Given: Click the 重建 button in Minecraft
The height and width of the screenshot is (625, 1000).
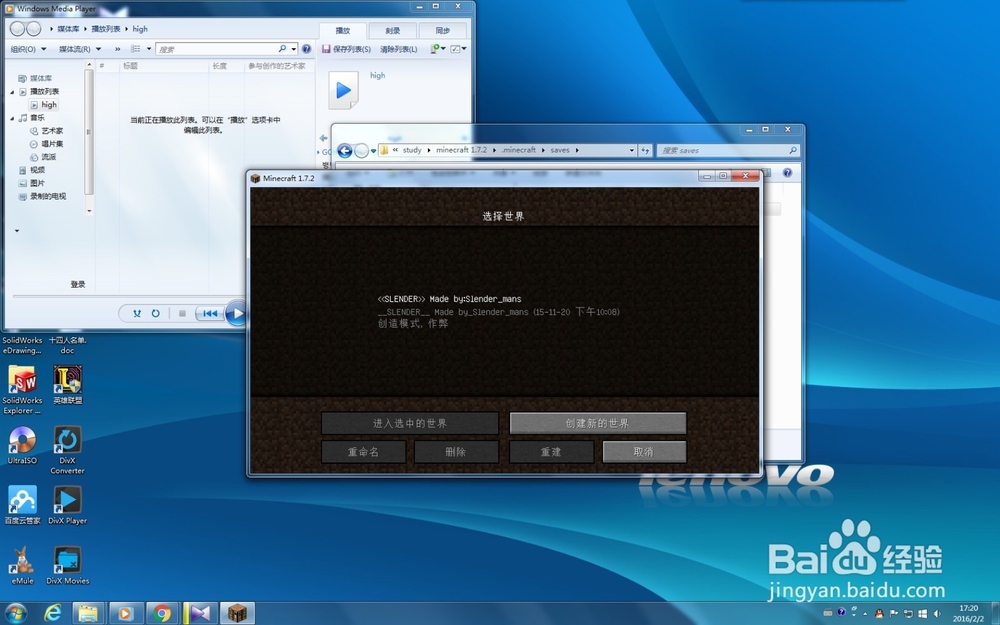Looking at the screenshot, I should pyautogui.click(x=551, y=452).
